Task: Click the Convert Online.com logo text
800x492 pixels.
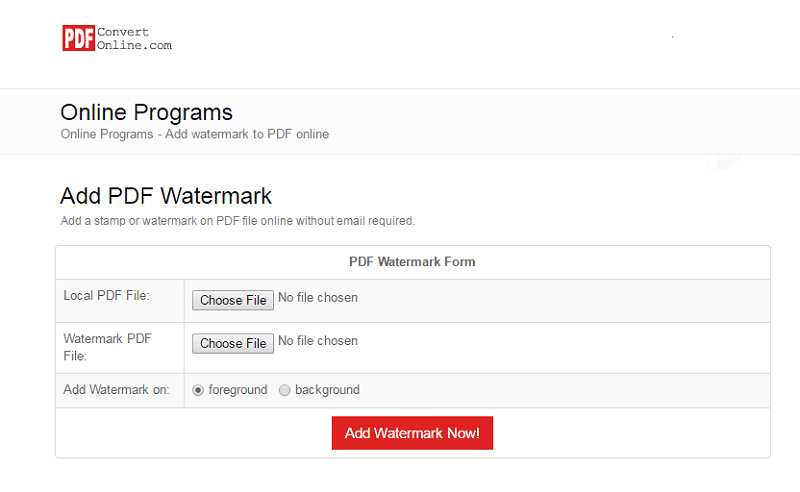Action: coord(134,38)
